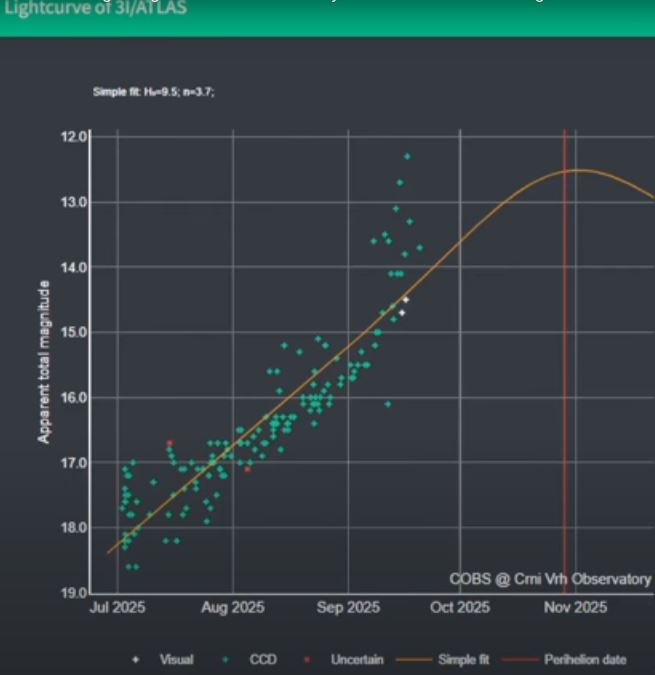Toggle the Uncertain legend entry

(343, 660)
